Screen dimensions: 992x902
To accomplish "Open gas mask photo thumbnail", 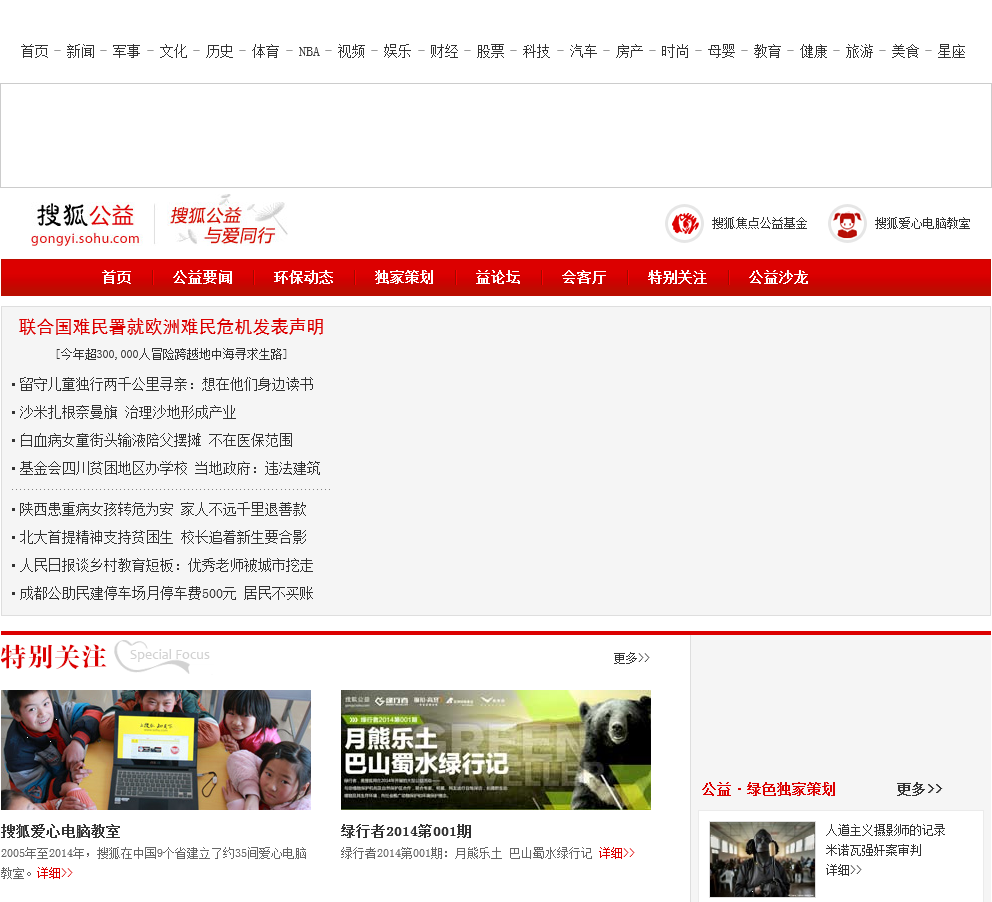I will point(762,859).
